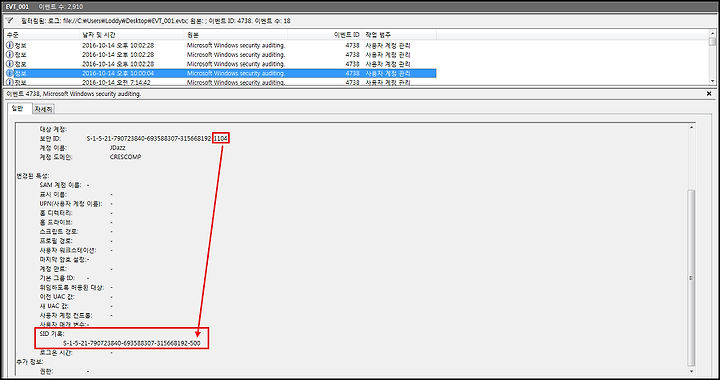This screenshot has width=720, height=380.
Task: Click the detail pane scrollbar up arrow
Action: tap(691, 127)
